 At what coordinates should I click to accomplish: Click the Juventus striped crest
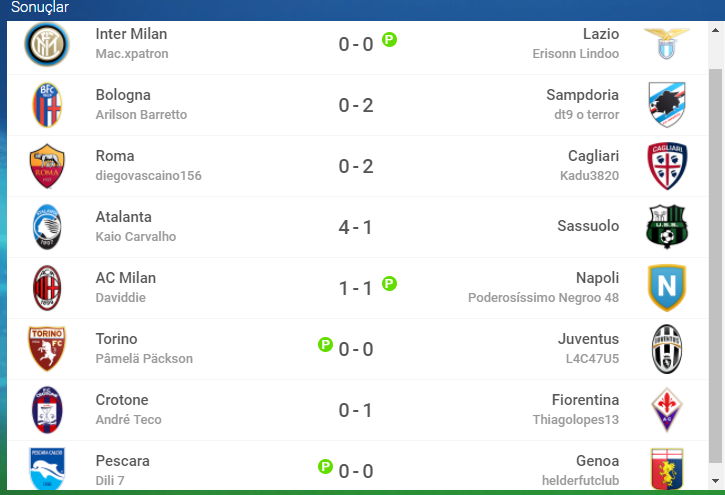point(667,349)
